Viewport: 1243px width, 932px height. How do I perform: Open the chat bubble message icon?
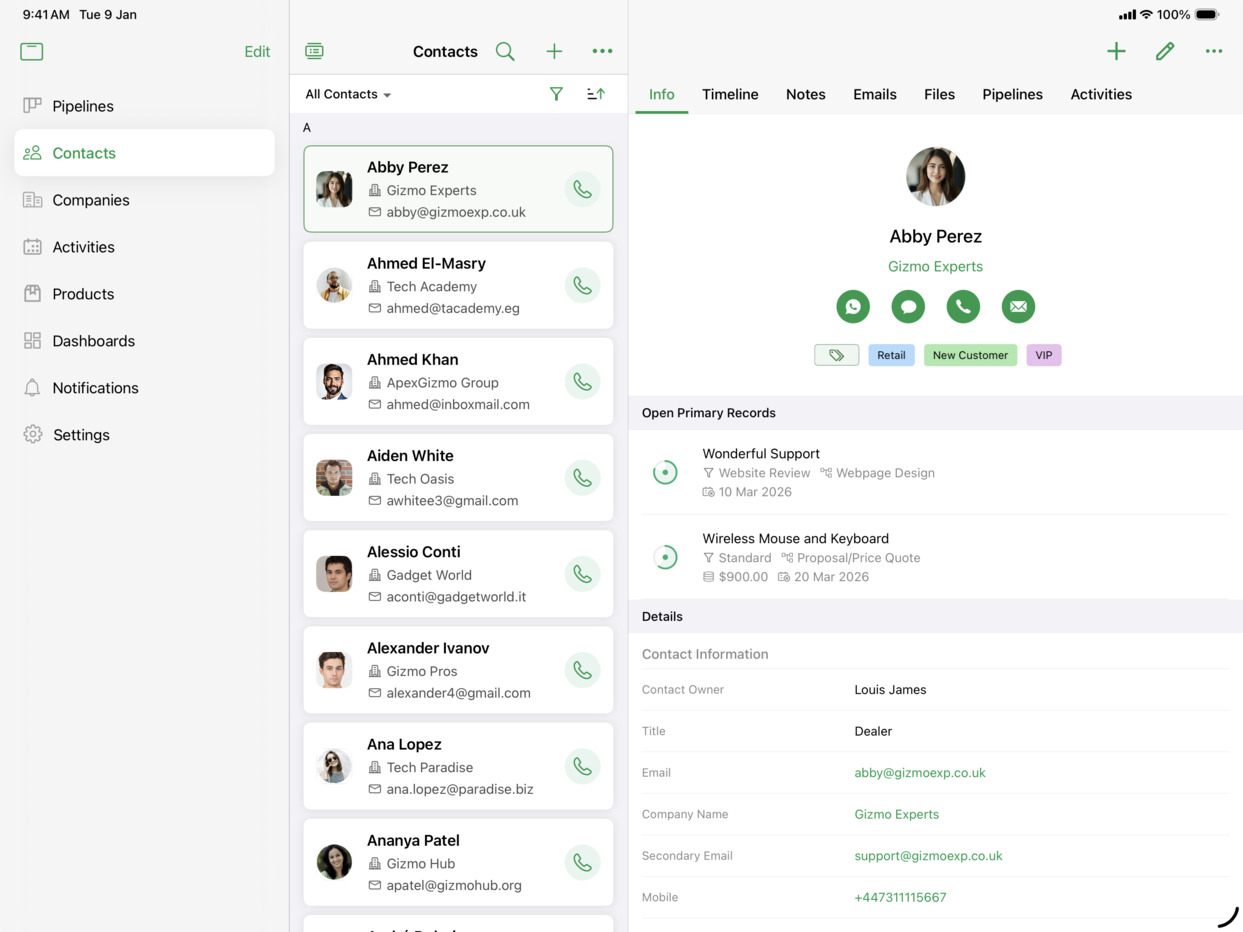click(x=908, y=307)
